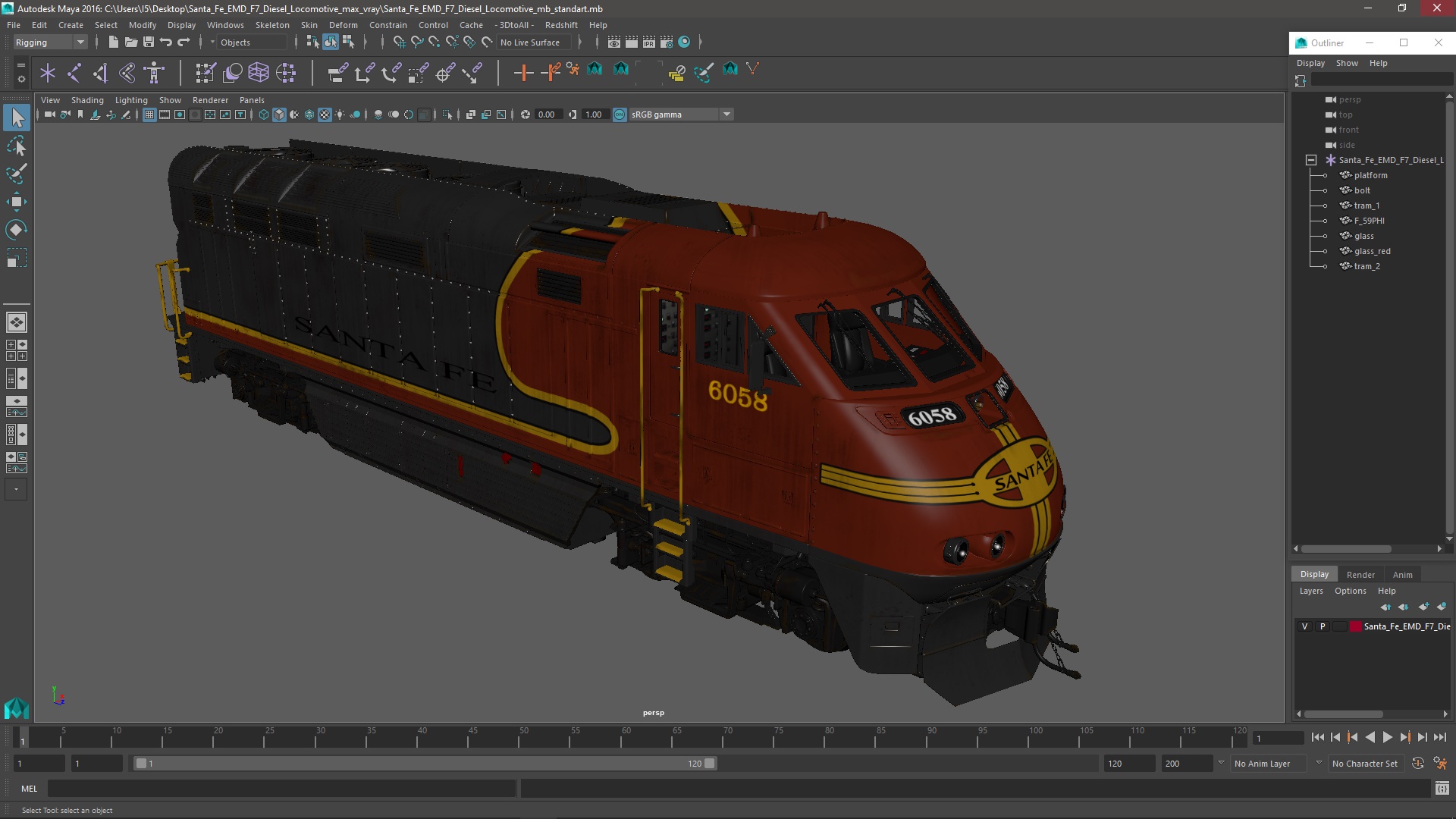Open the sRGB gamma view transform dropdown
The height and width of the screenshot is (819, 1456).
pyautogui.click(x=681, y=115)
